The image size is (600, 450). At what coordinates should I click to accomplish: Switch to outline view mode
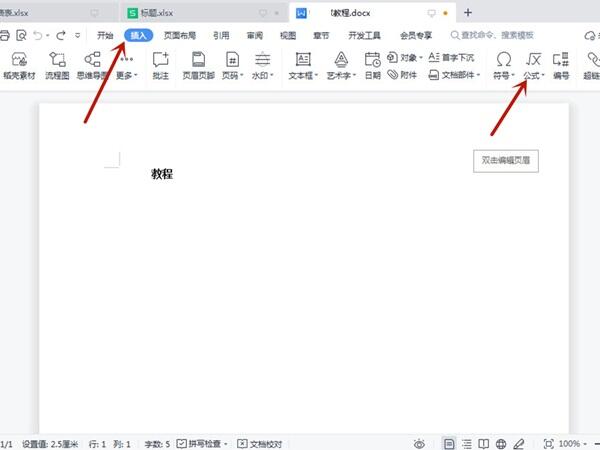click(x=466, y=444)
